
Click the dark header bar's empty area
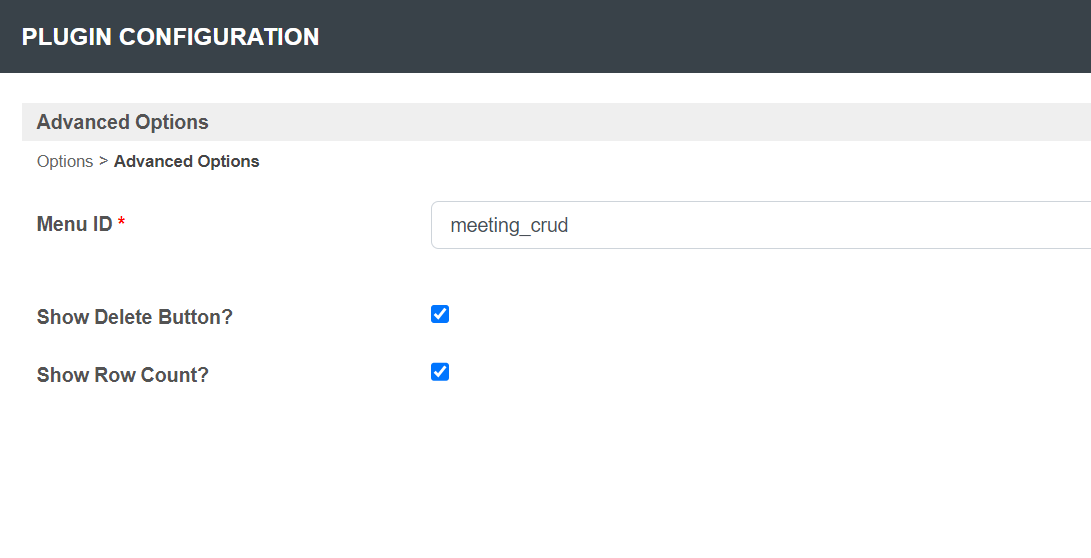click(x=700, y=37)
